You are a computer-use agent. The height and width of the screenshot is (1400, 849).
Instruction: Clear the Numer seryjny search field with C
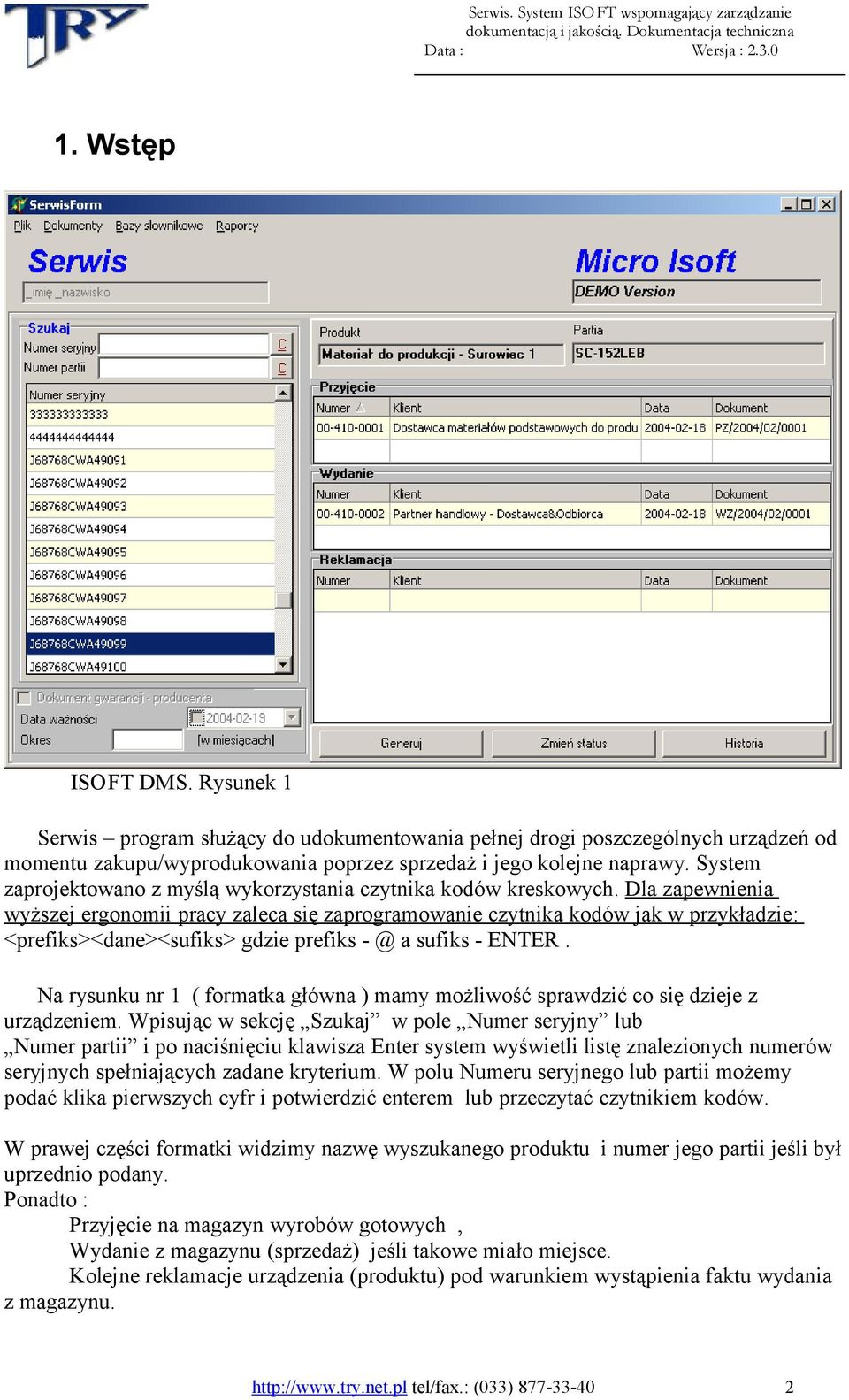coord(282,344)
